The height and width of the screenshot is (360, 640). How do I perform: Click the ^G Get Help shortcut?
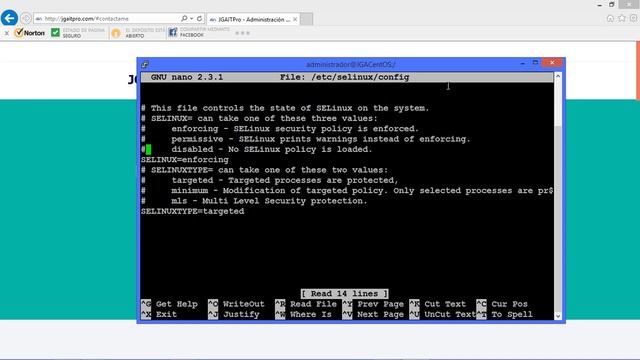tap(169, 304)
